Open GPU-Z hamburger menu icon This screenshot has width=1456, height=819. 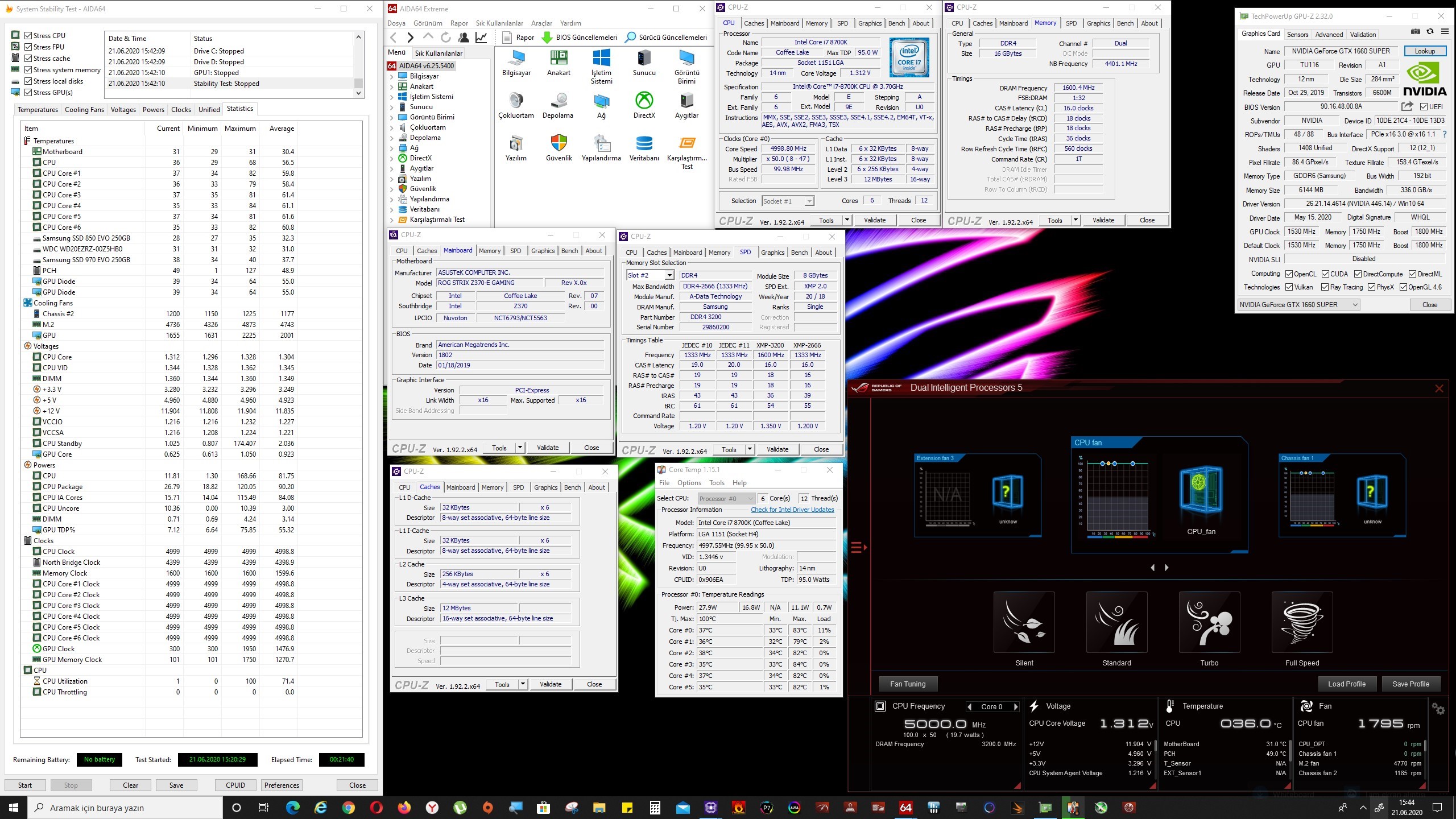(1445, 31)
